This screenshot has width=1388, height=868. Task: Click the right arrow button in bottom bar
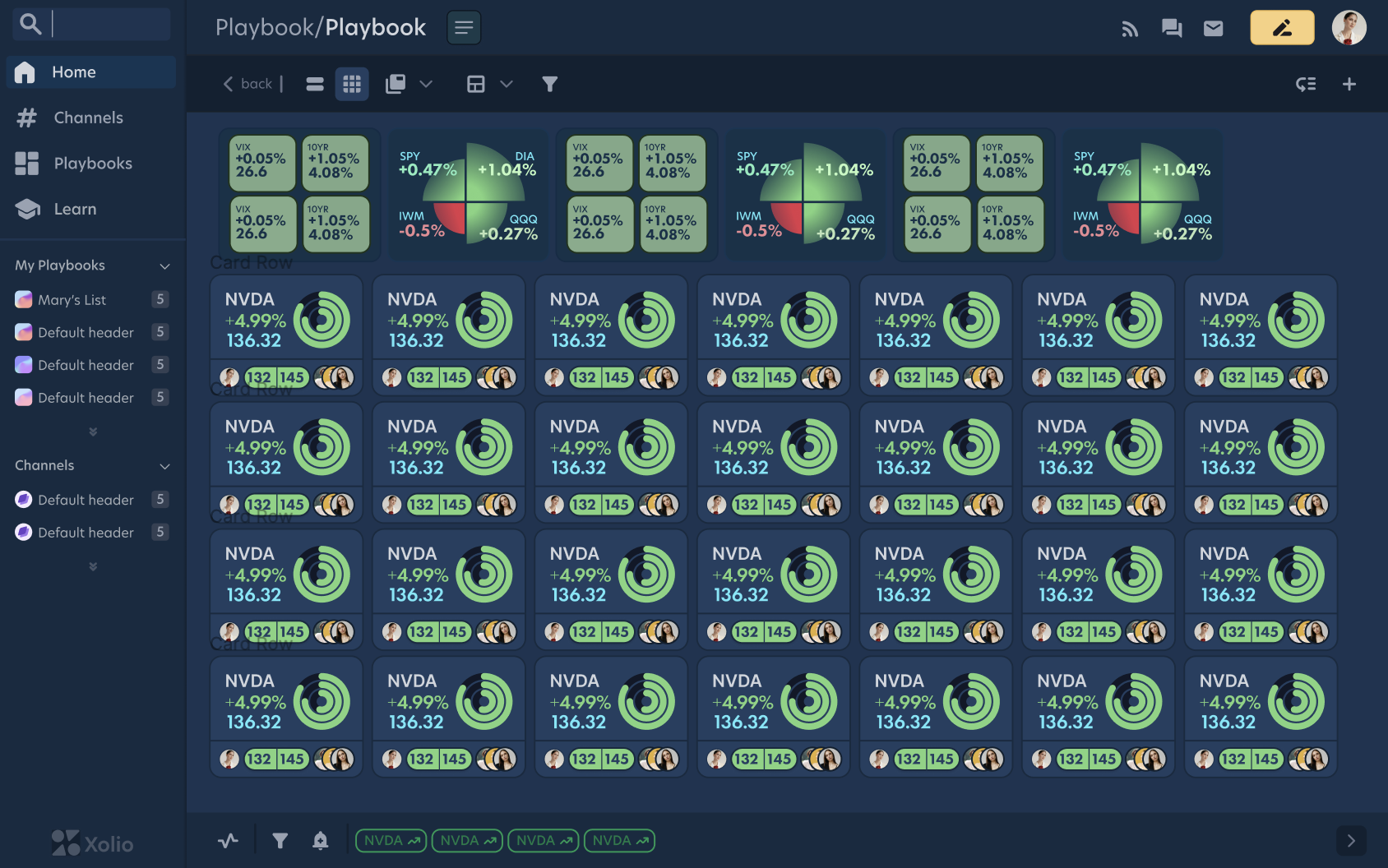[x=1351, y=841]
